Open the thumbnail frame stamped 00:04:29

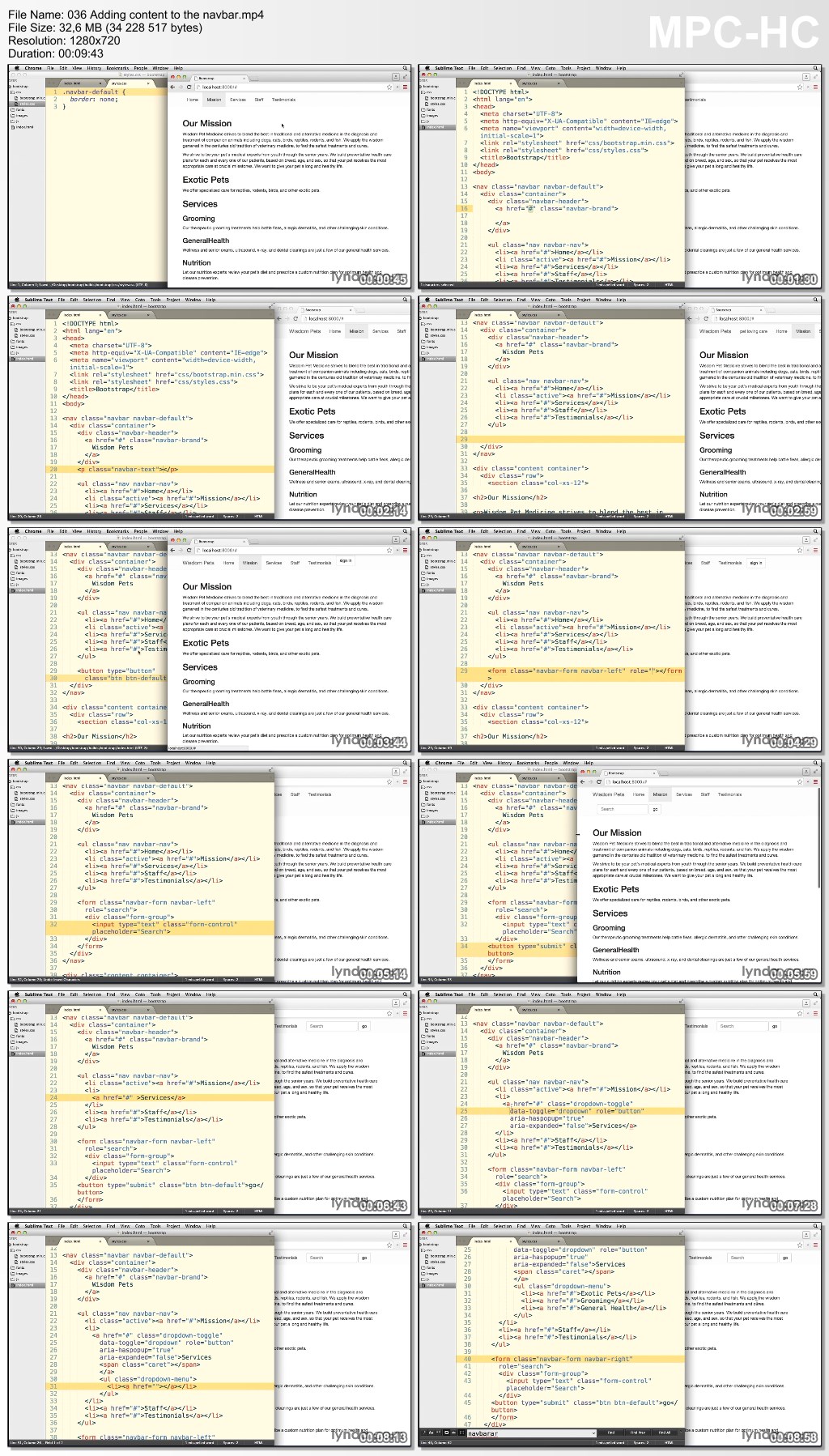tap(621, 640)
